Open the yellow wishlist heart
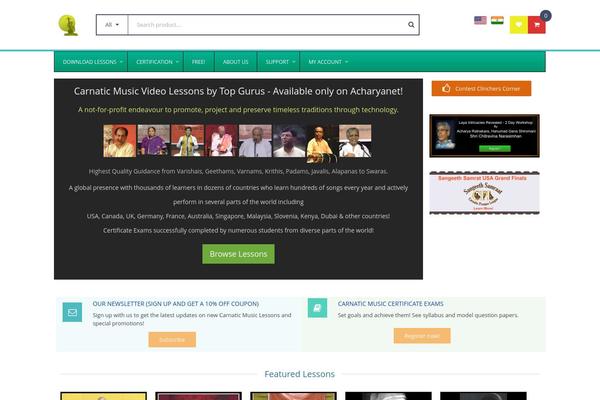Image resolution: width=600 pixels, height=400 pixels. pos(519,25)
